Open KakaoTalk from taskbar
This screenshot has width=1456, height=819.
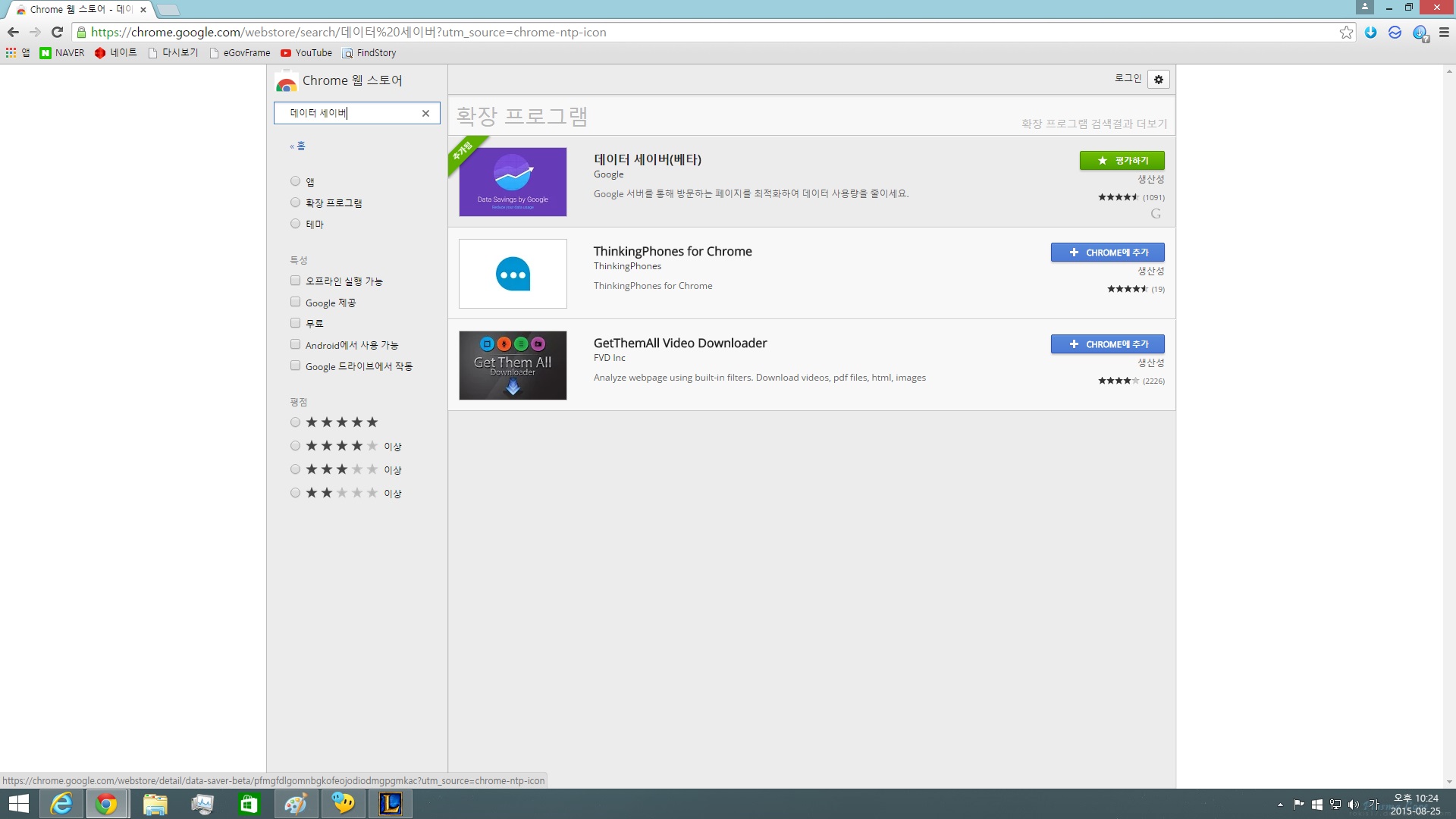[343, 804]
